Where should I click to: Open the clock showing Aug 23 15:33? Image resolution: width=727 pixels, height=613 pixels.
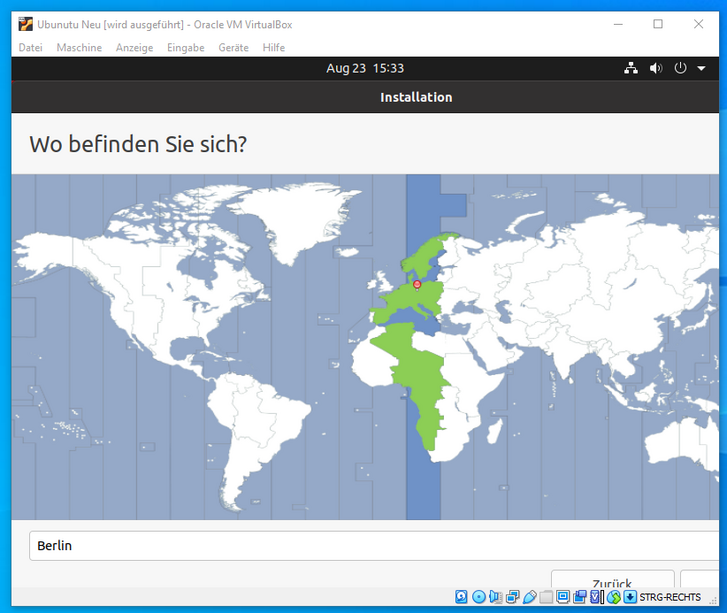click(x=365, y=68)
